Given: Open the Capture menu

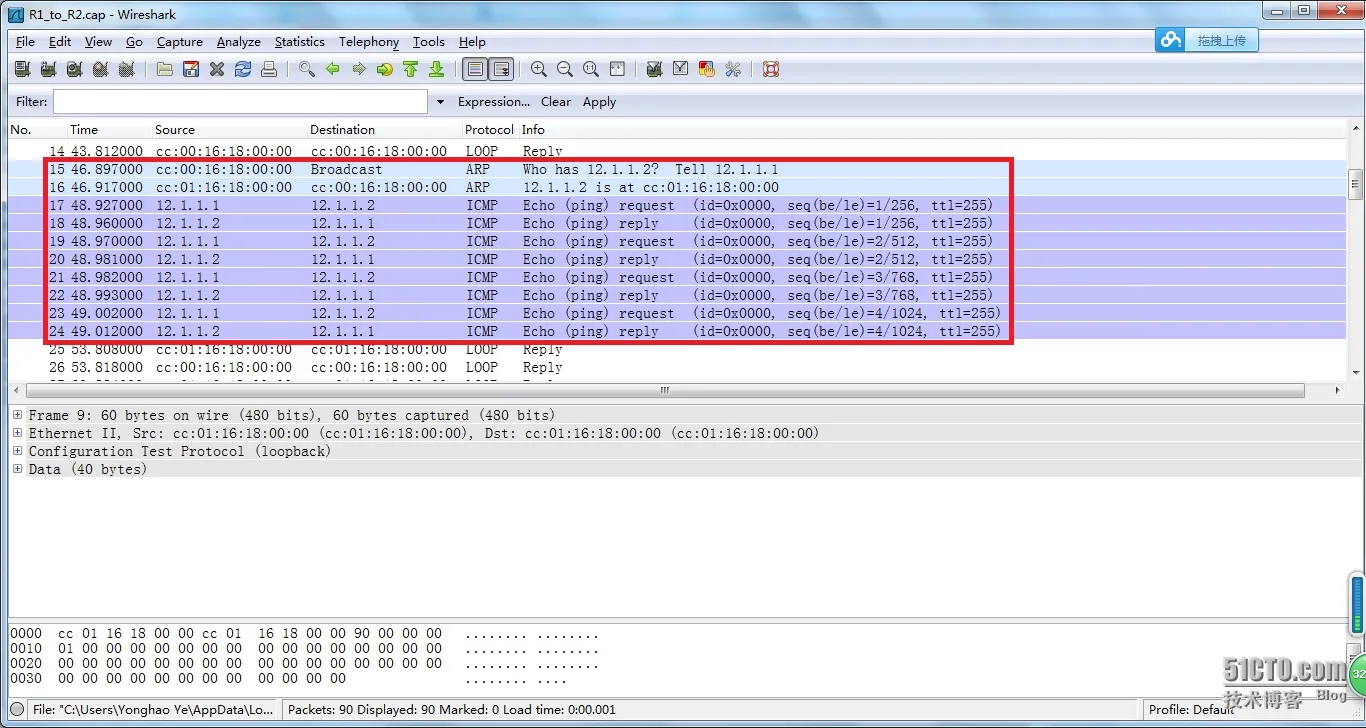Looking at the screenshot, I should [x=180, y=42].
